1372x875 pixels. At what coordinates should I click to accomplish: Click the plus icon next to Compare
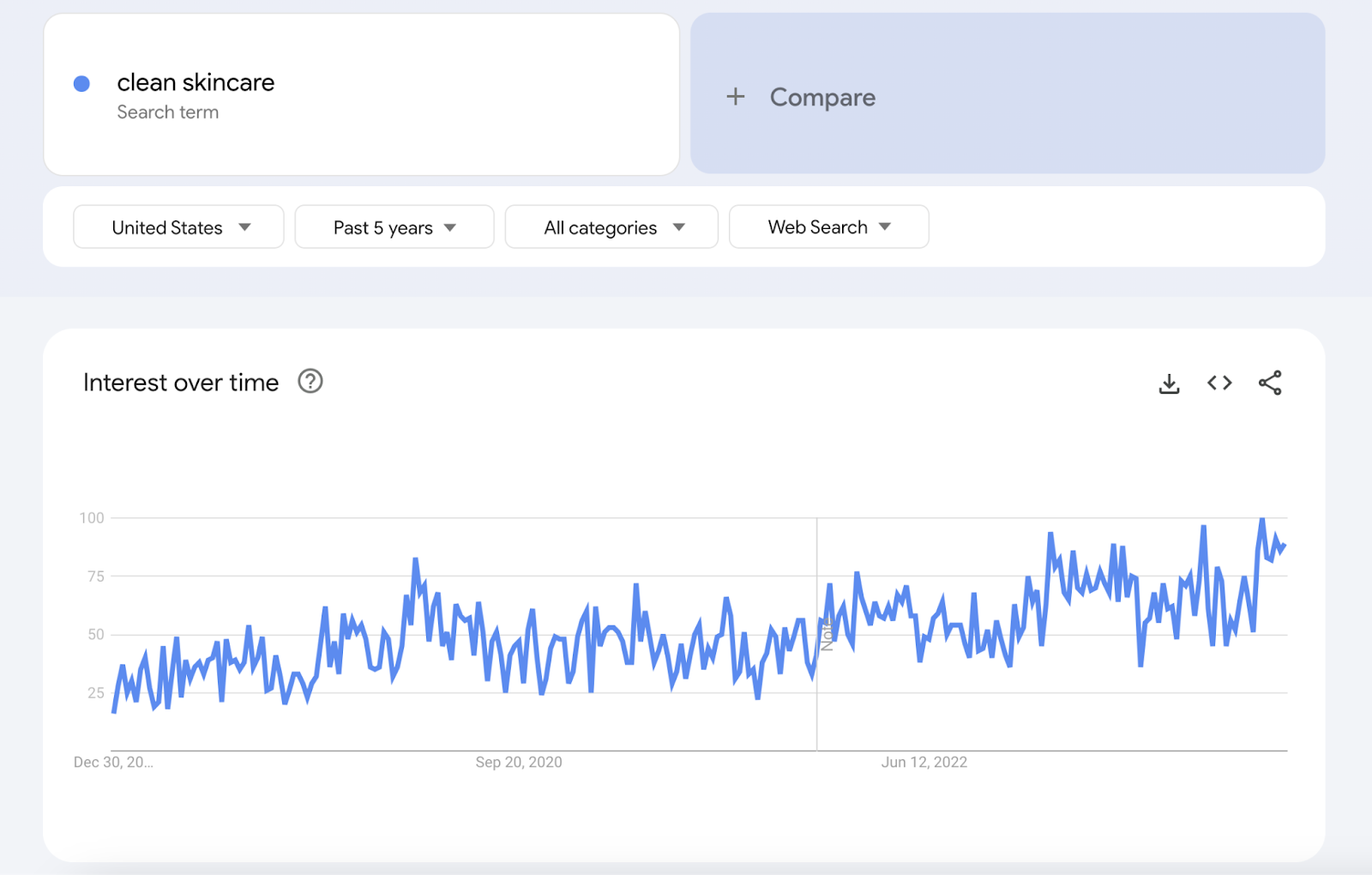click(x=736, y=97)
